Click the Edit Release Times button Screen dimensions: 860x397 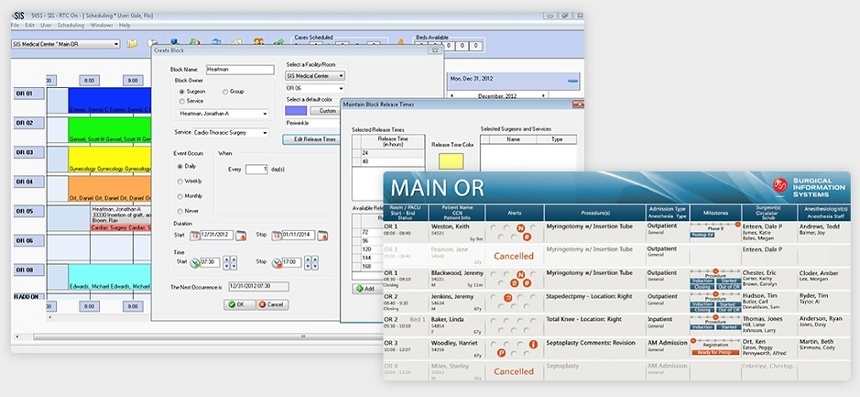coord(312,139)
